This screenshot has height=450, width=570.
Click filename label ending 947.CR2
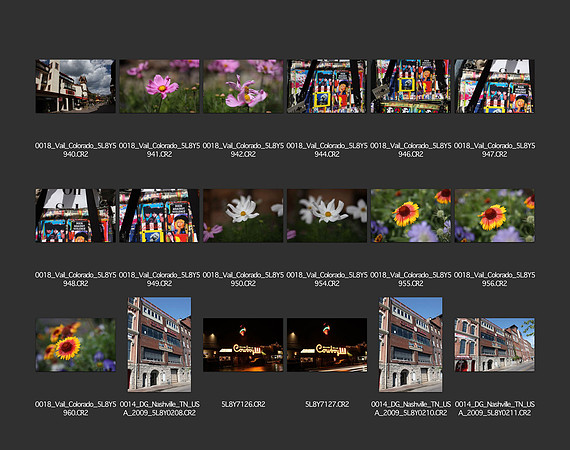(x=494, y=150)
